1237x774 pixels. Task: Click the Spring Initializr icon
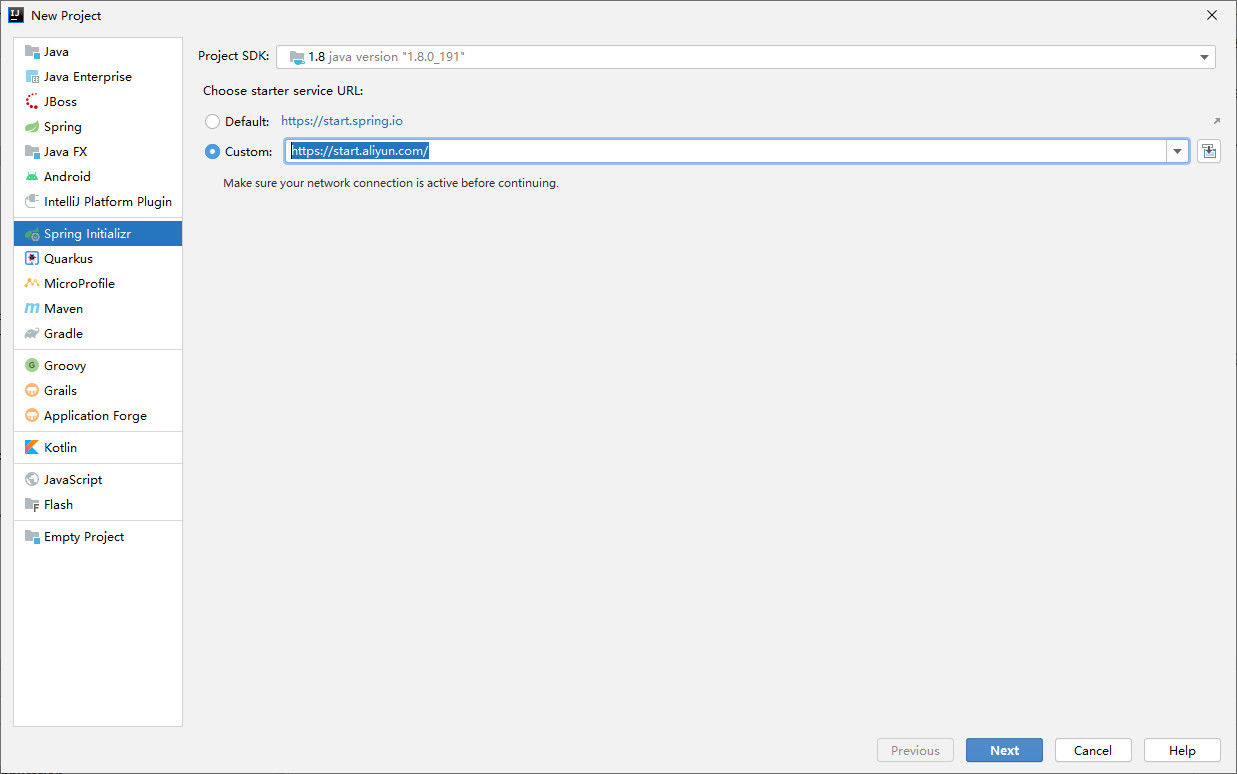click(x=32, y=234)
